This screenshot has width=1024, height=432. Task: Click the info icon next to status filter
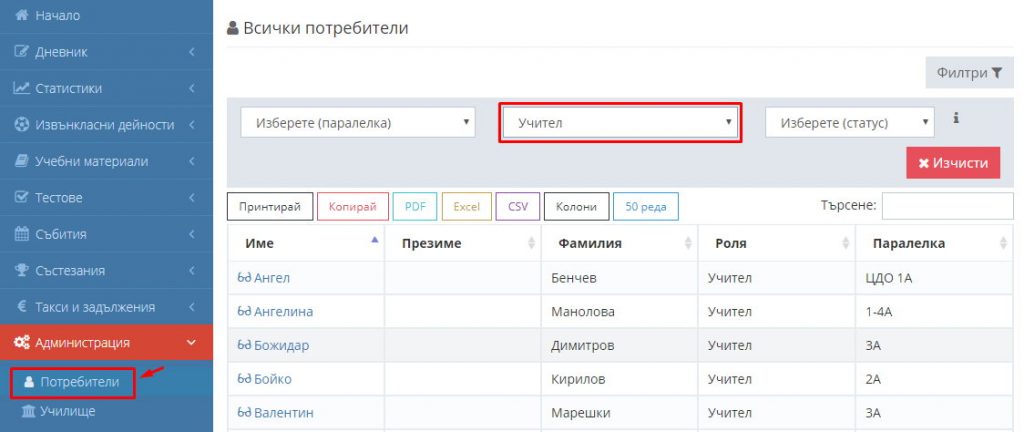(x=956, y=118)
